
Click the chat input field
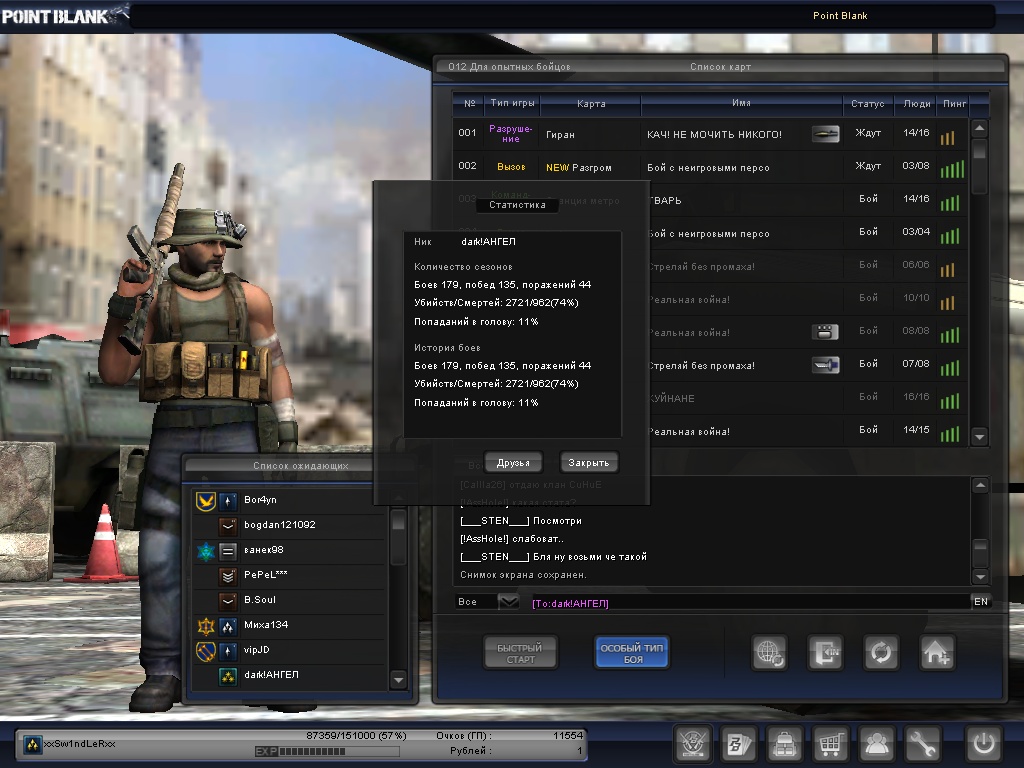tap(748, 602)
